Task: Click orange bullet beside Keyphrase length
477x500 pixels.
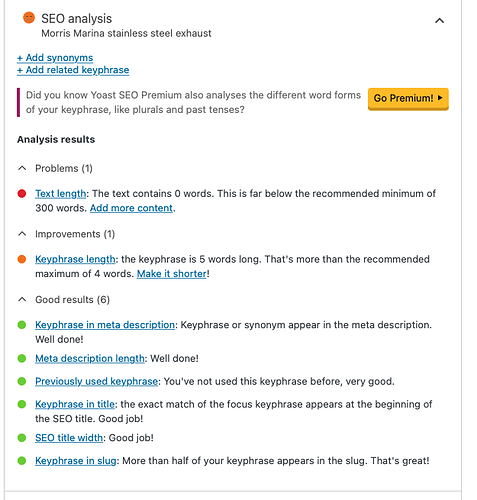Action: point(22,259)
